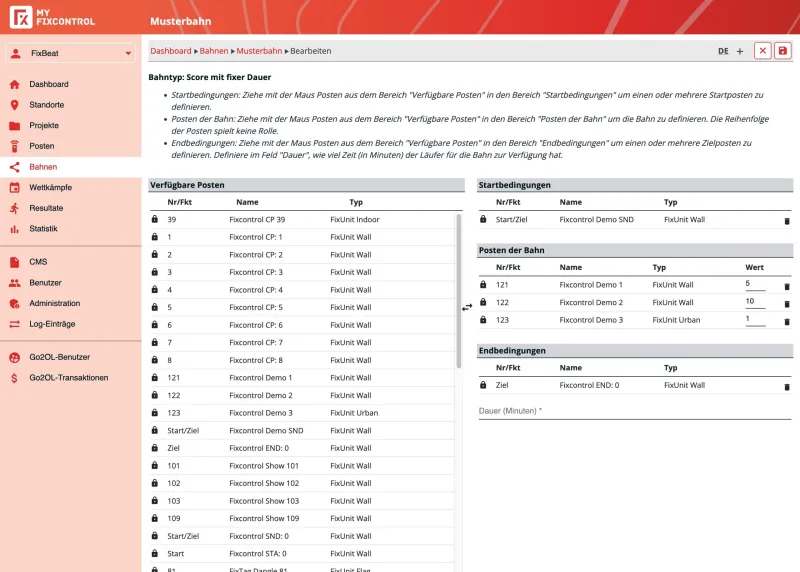Click the lock icon of Fixcontrol STA: 0
This screenshot has height=572, width=800.
pyautogui.click(x=155, y=553)
